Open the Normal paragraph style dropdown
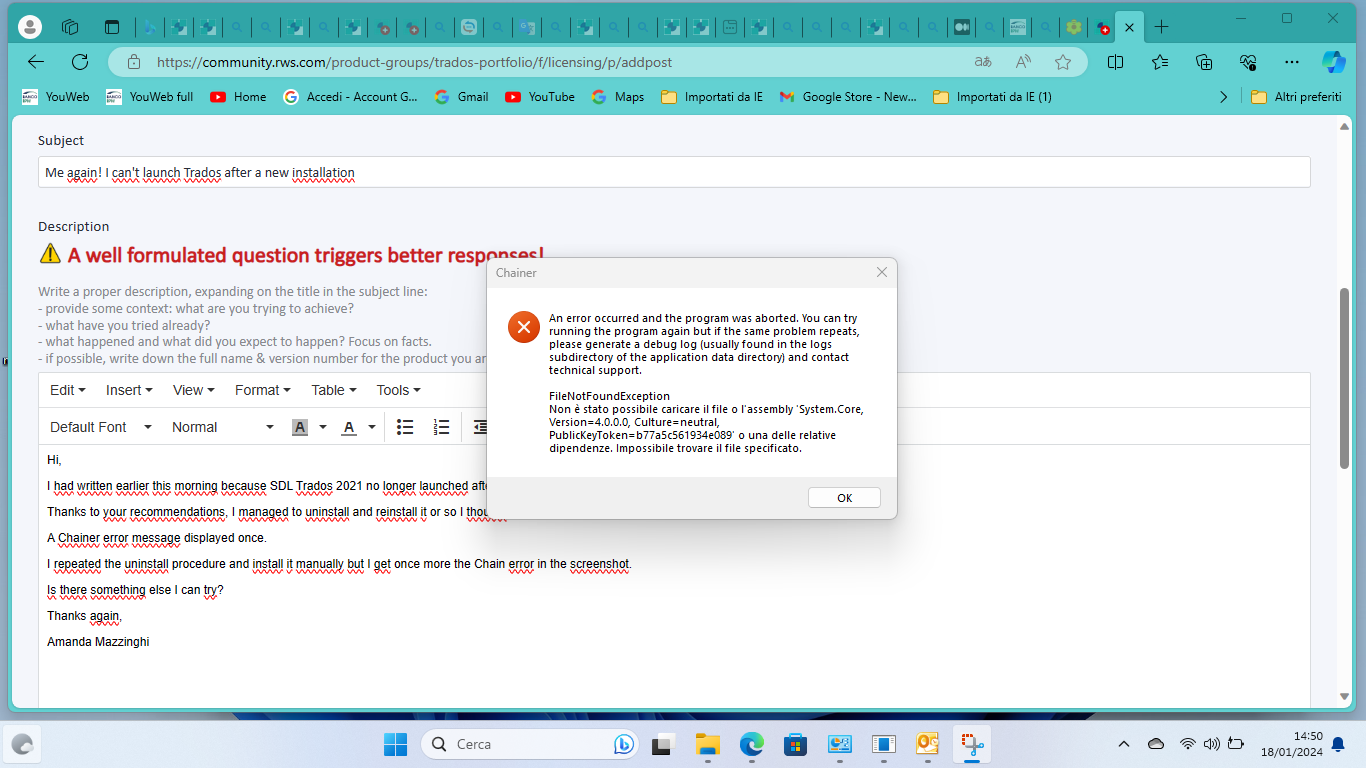 [x=223, y=427]
